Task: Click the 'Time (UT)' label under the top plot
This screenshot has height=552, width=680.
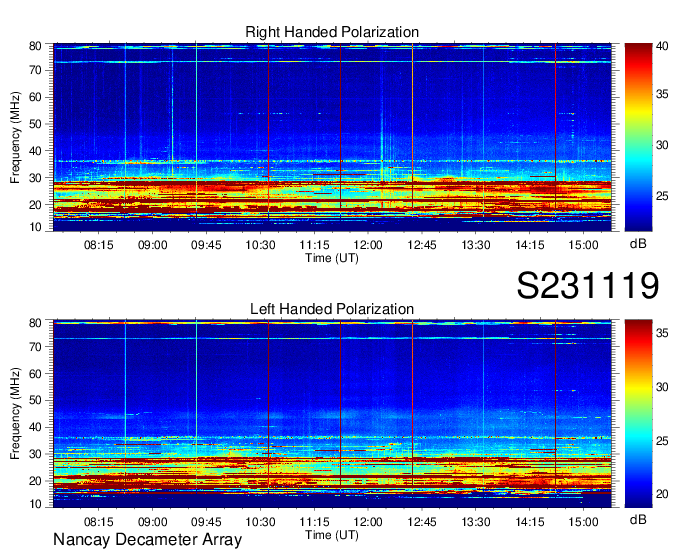Action: pyautogui.click(x=332, y=258)
